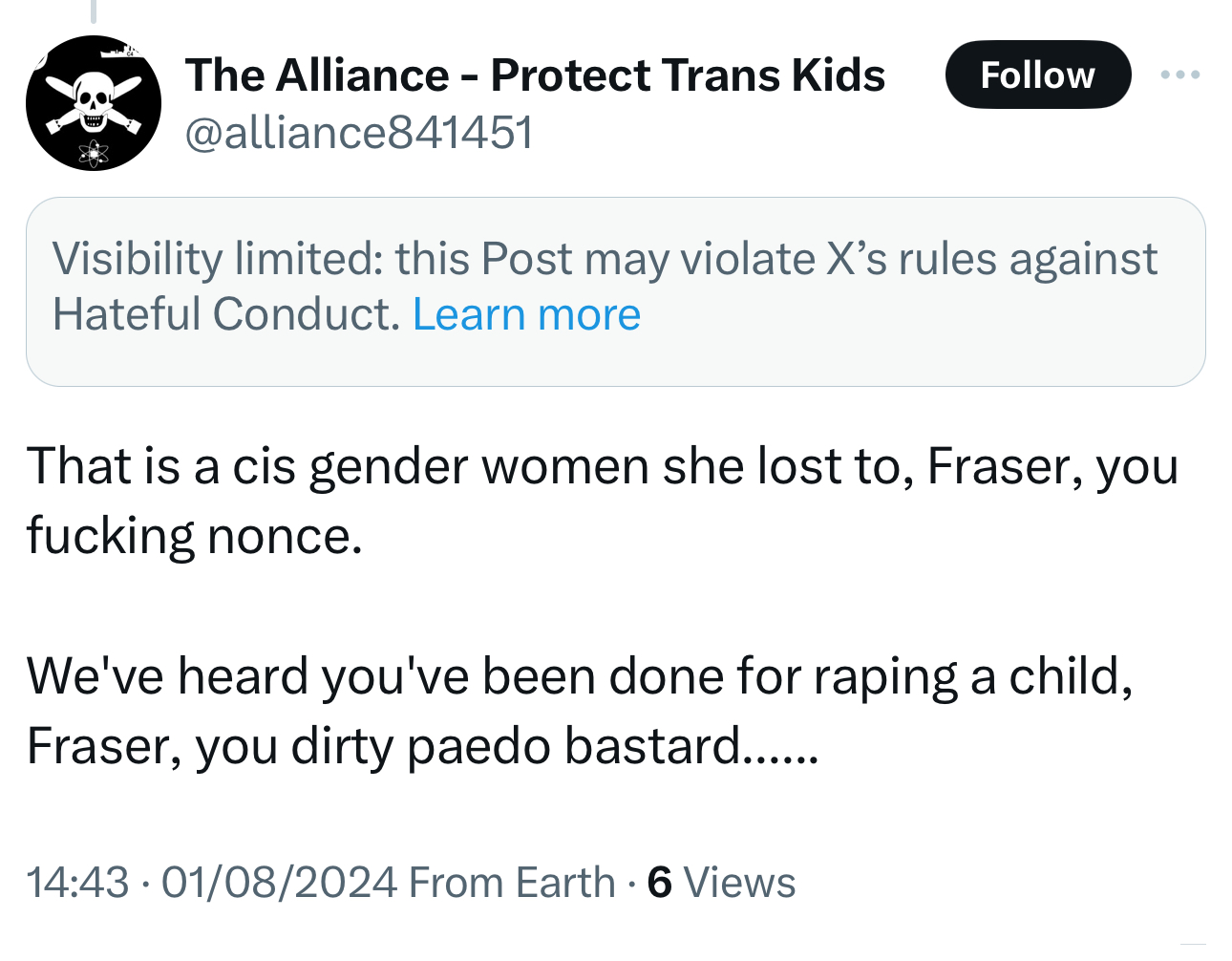Click the second paragraph starting We've heard
1232x961 pixels.
click(x=579, y=711)
